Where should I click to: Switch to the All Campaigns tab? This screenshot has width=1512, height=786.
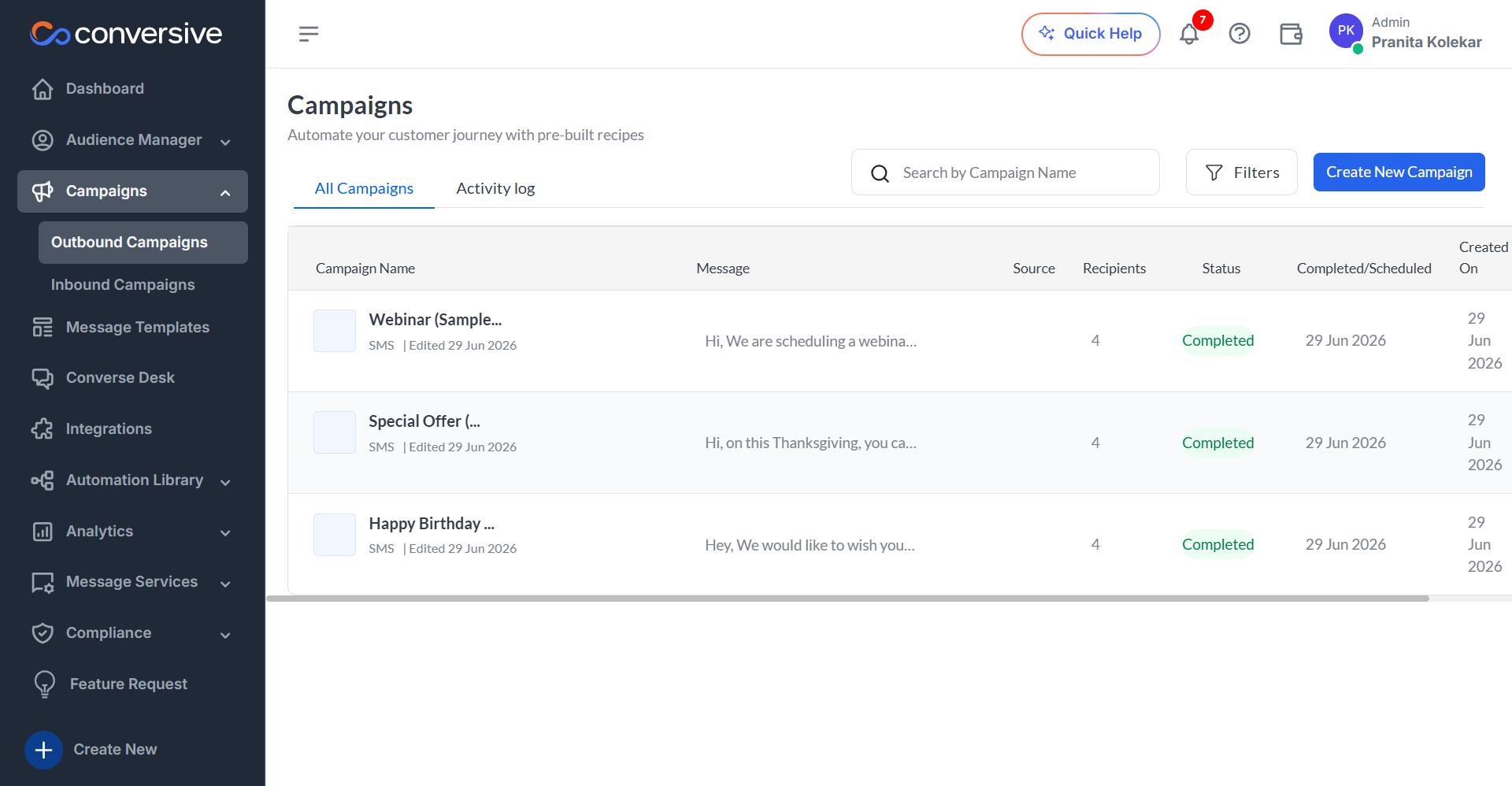pos(364,188)
